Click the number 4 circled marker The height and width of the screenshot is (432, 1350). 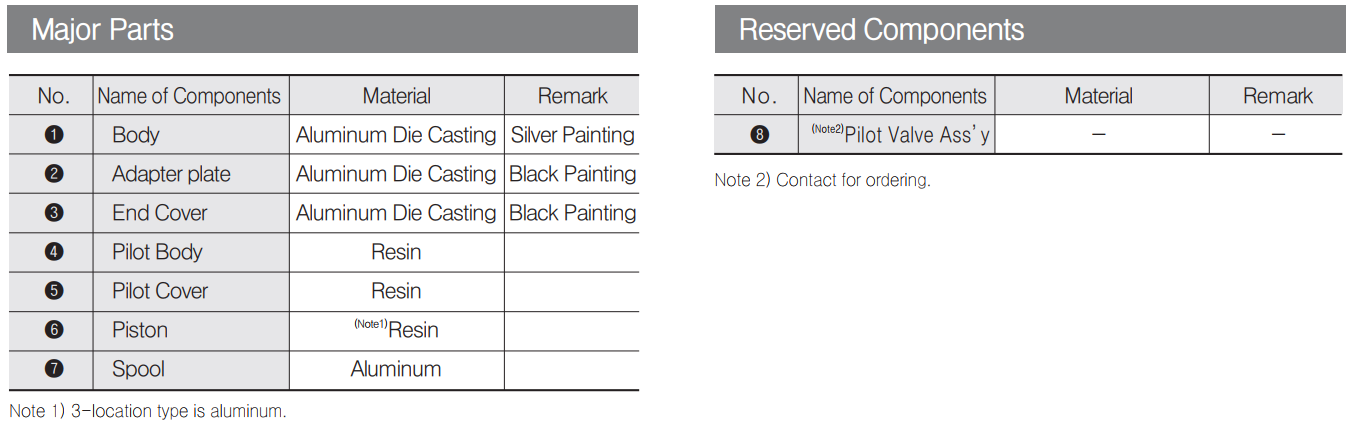pos(54,252)
